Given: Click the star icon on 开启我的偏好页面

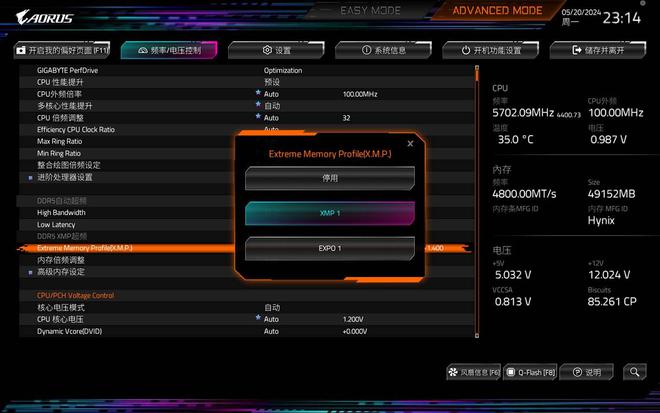Looking at the screenshot, I should pyautogui.click(x=21, y=51).
